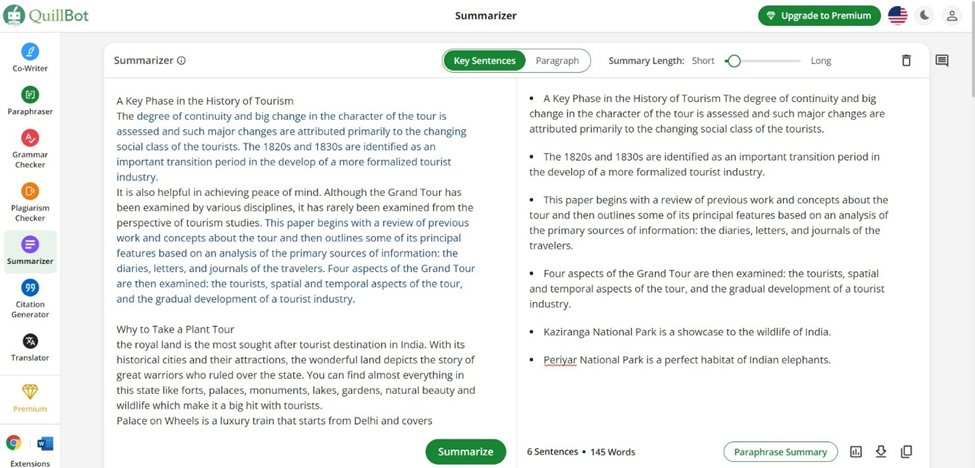
Task: Switch to Paragraph mode
Action: click(x=557, y=61)
